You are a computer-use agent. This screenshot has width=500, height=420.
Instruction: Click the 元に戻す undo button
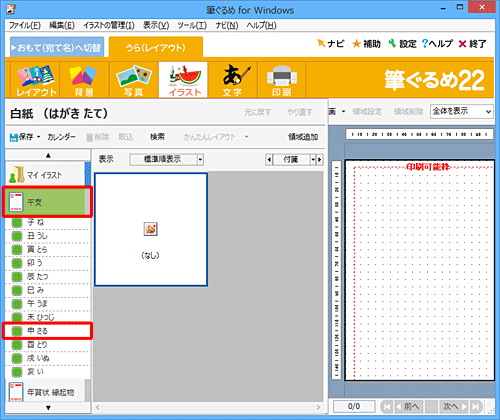coord(257,112)
